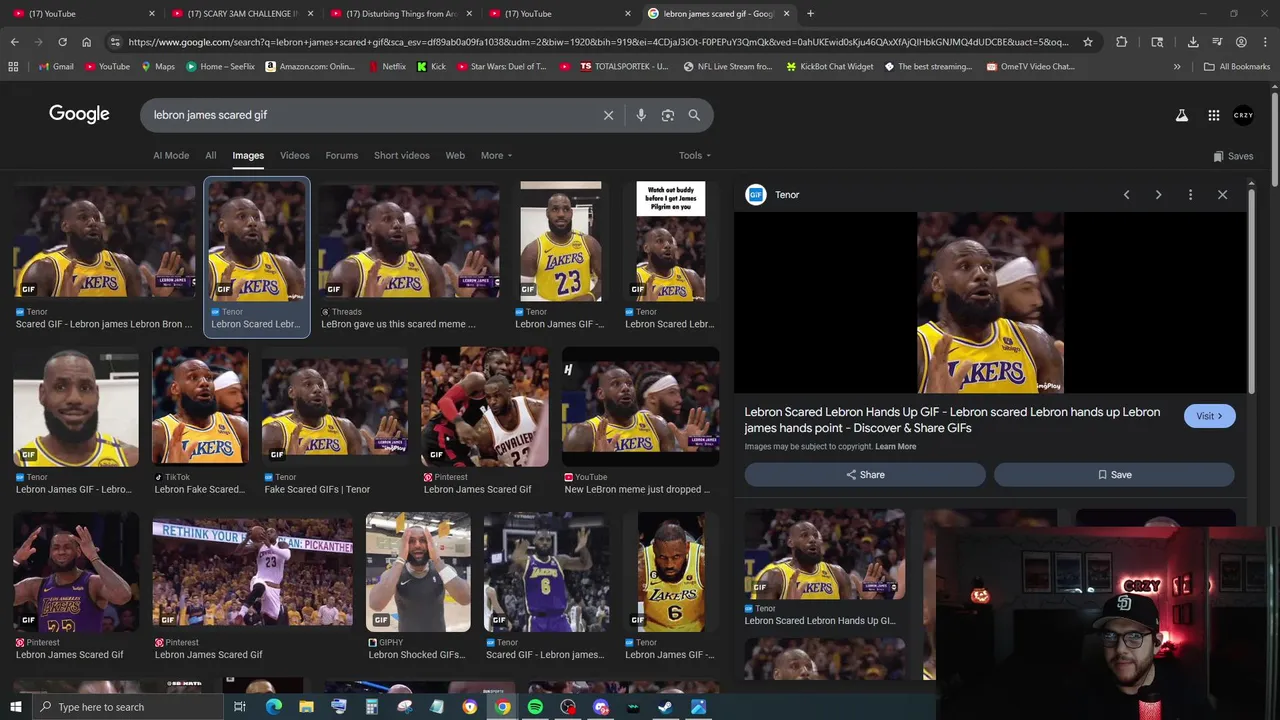This screenshot has width=1280, height=720.
Task: Switch to Forums results tab
Action: pyautogui.click(x=342, y=155)
